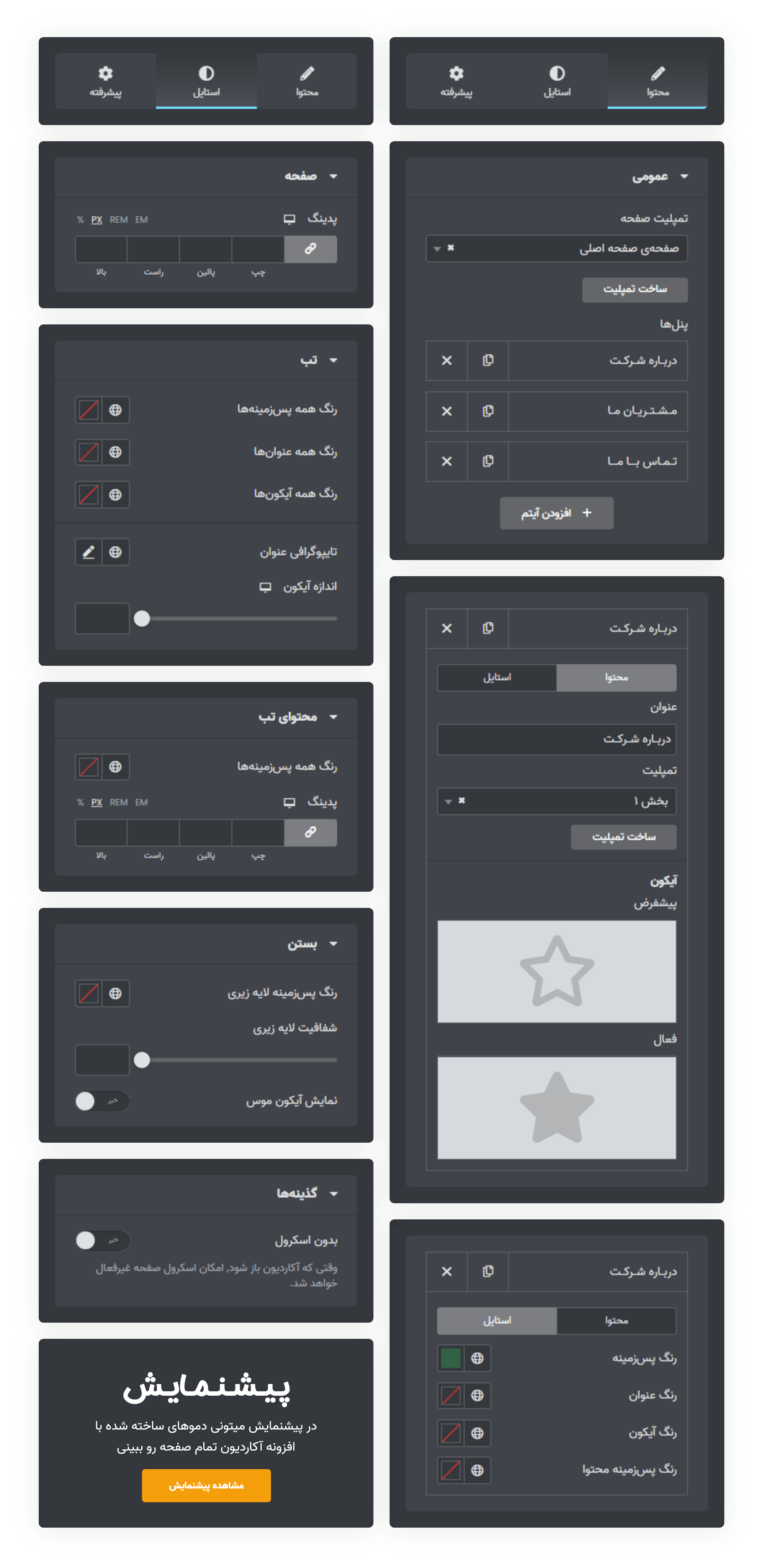
Task: Switch to محتوا inside the درباره شرکت style panel
Action: pos(616,1320)
